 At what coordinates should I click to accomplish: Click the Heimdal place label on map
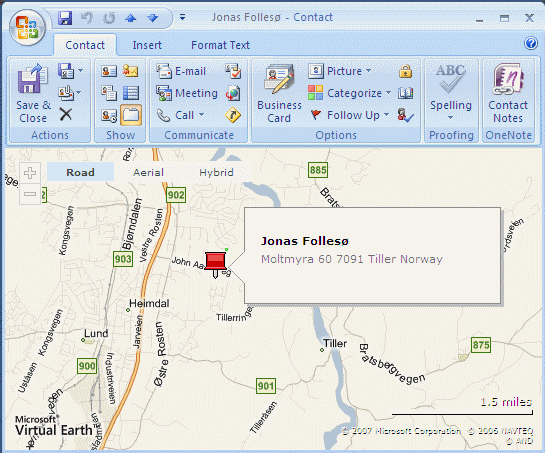coord(149,304)
